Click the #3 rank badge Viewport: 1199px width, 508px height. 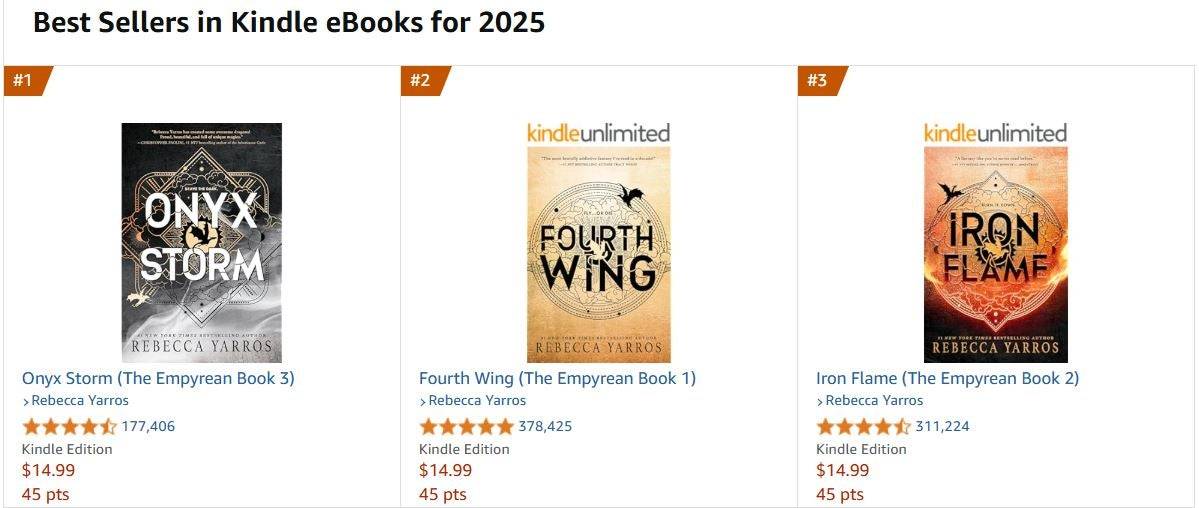click(x=818, y=81)
